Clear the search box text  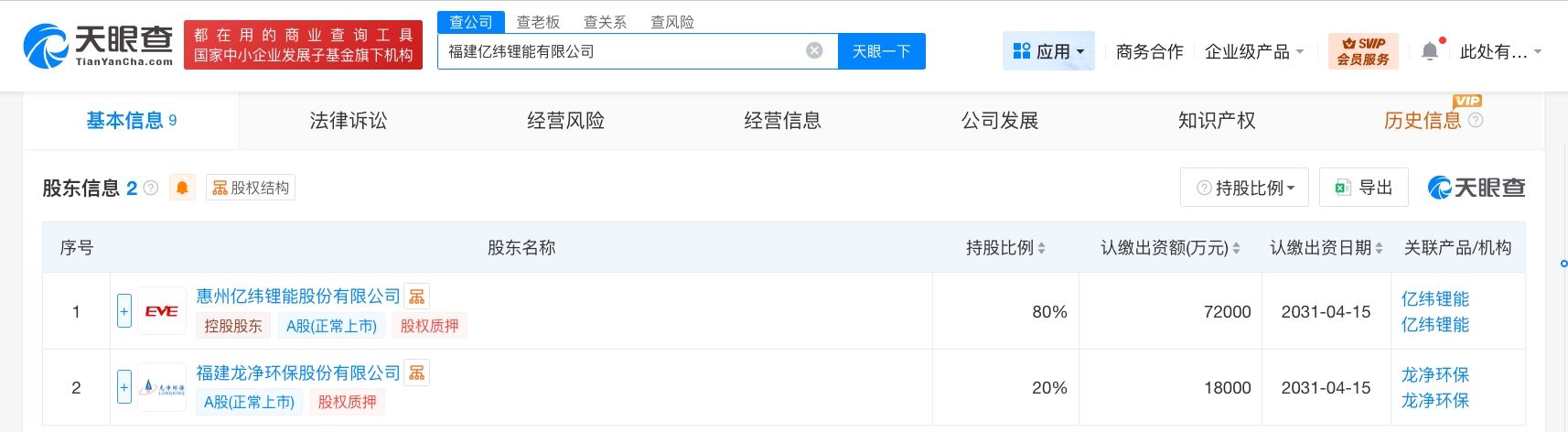point(813,51)
